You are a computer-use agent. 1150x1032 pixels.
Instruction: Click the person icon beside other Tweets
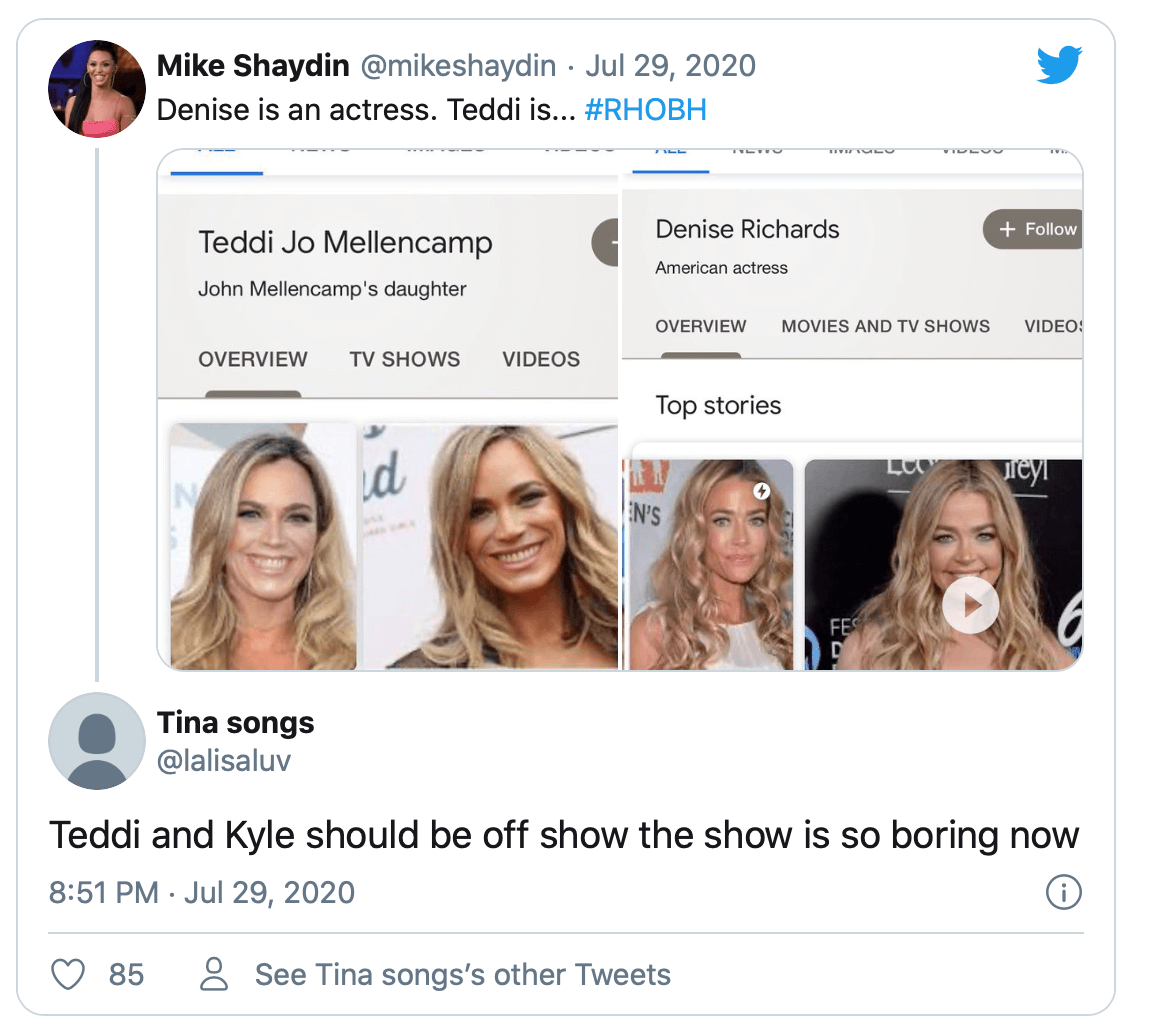click(215, 974)
